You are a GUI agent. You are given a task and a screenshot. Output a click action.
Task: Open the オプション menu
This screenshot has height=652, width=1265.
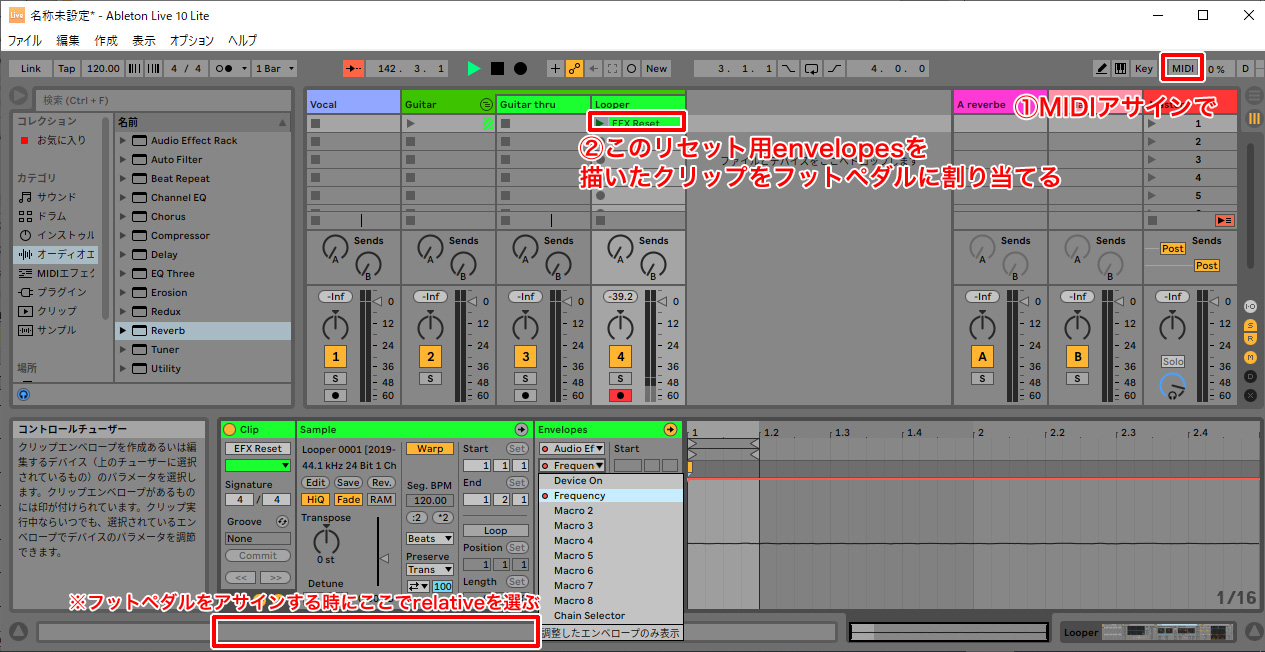click(191, 41)
